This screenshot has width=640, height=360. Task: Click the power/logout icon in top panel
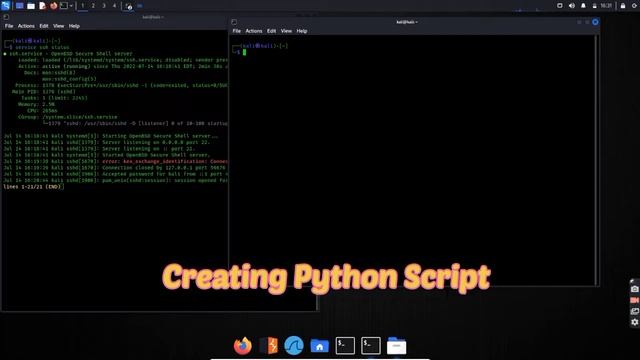pyautogui.click(x=635, y=6)
